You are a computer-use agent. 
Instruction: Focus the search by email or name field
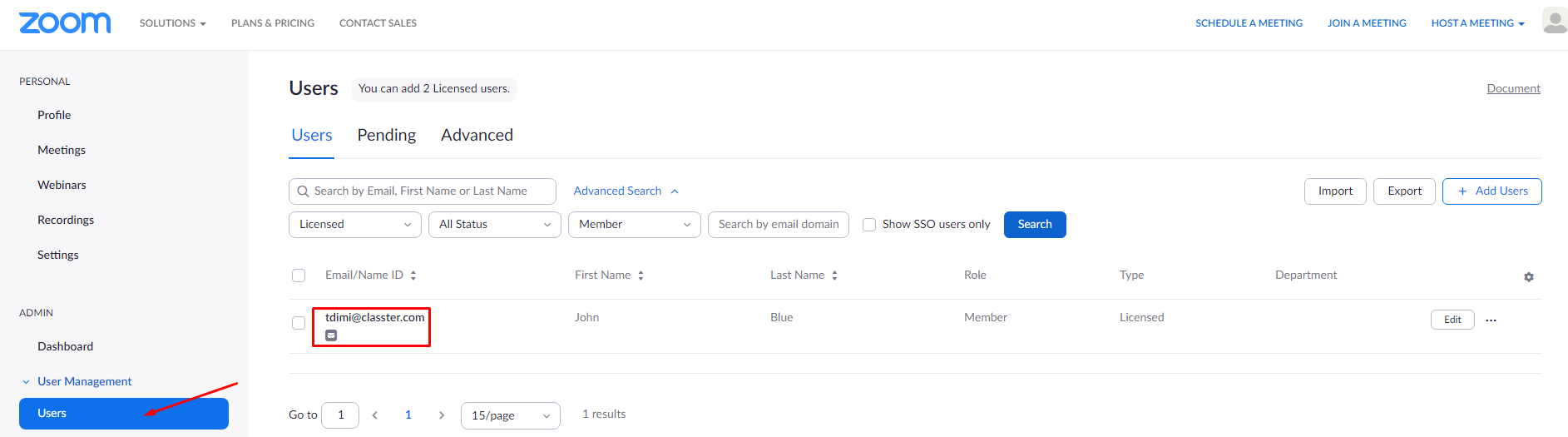coord(423,191)
